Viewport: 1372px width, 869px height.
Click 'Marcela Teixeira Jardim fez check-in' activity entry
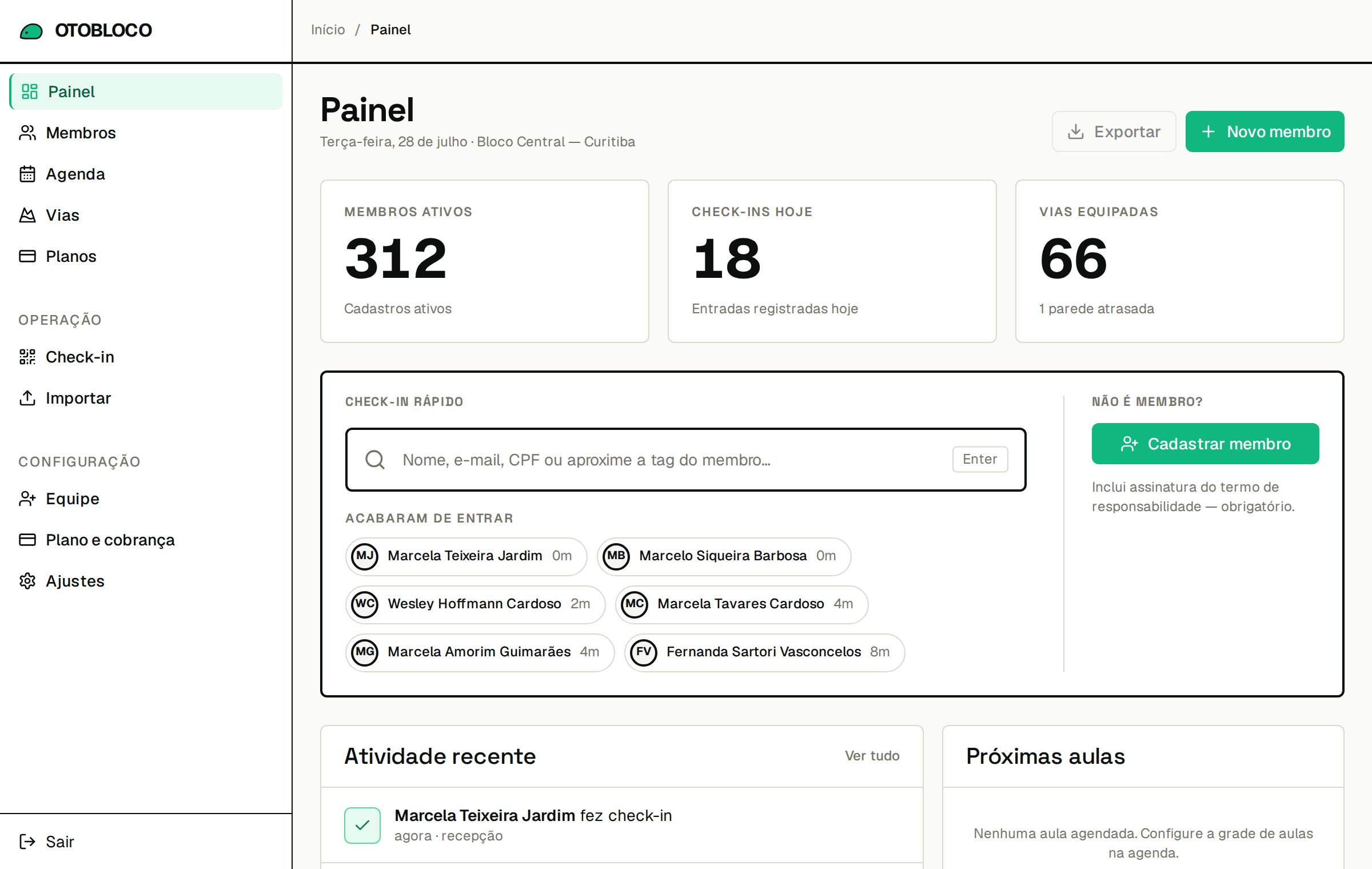click(x=622, y=825)
